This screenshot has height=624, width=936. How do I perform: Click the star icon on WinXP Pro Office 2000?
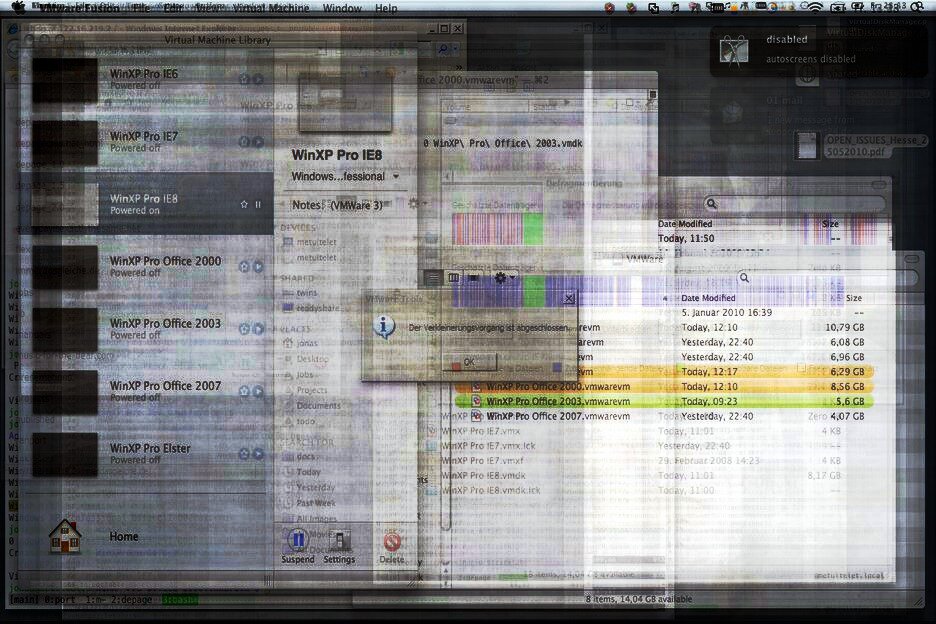pos(244,266)
